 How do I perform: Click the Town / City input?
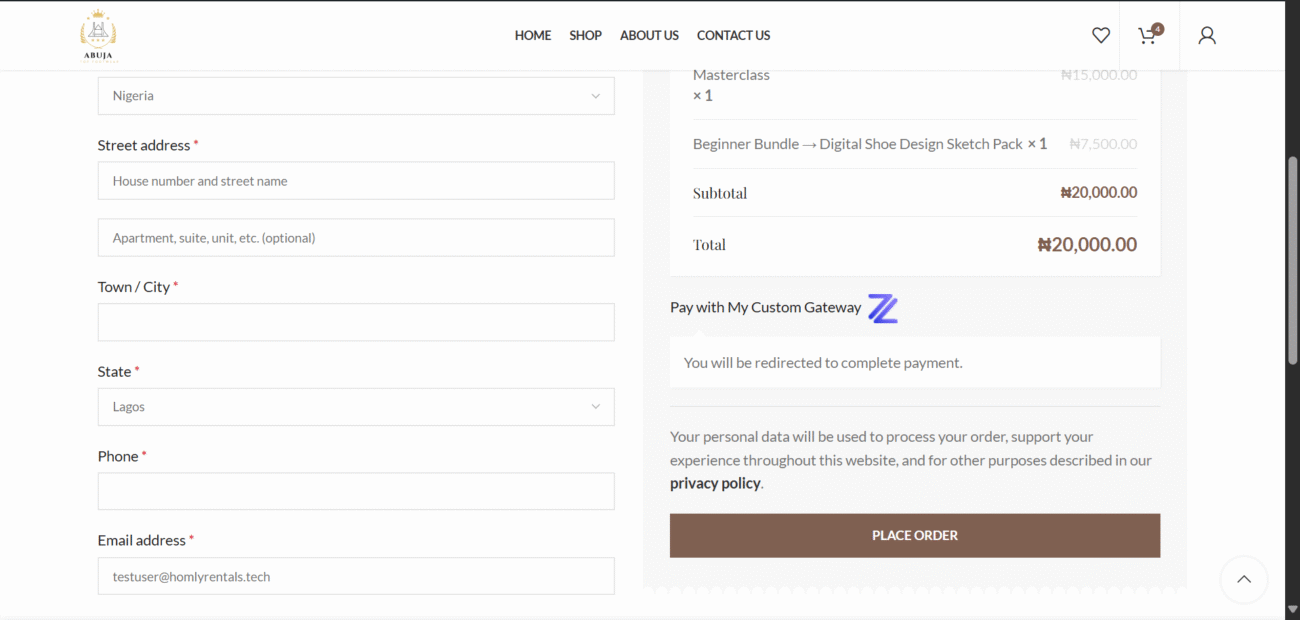point(356,322)
